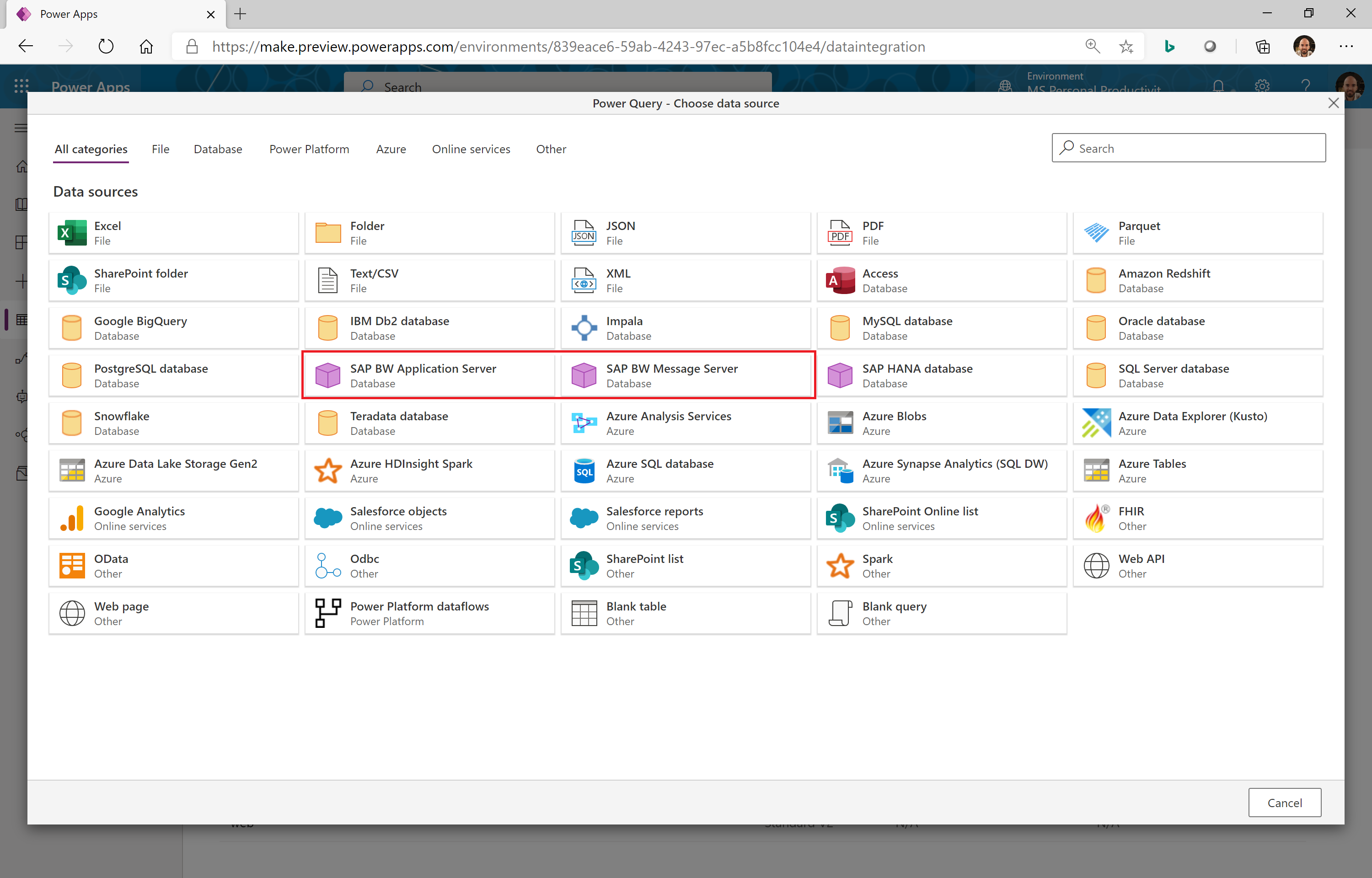Click the browser address bar URL

pyautogui.click(x=568, y=47)
